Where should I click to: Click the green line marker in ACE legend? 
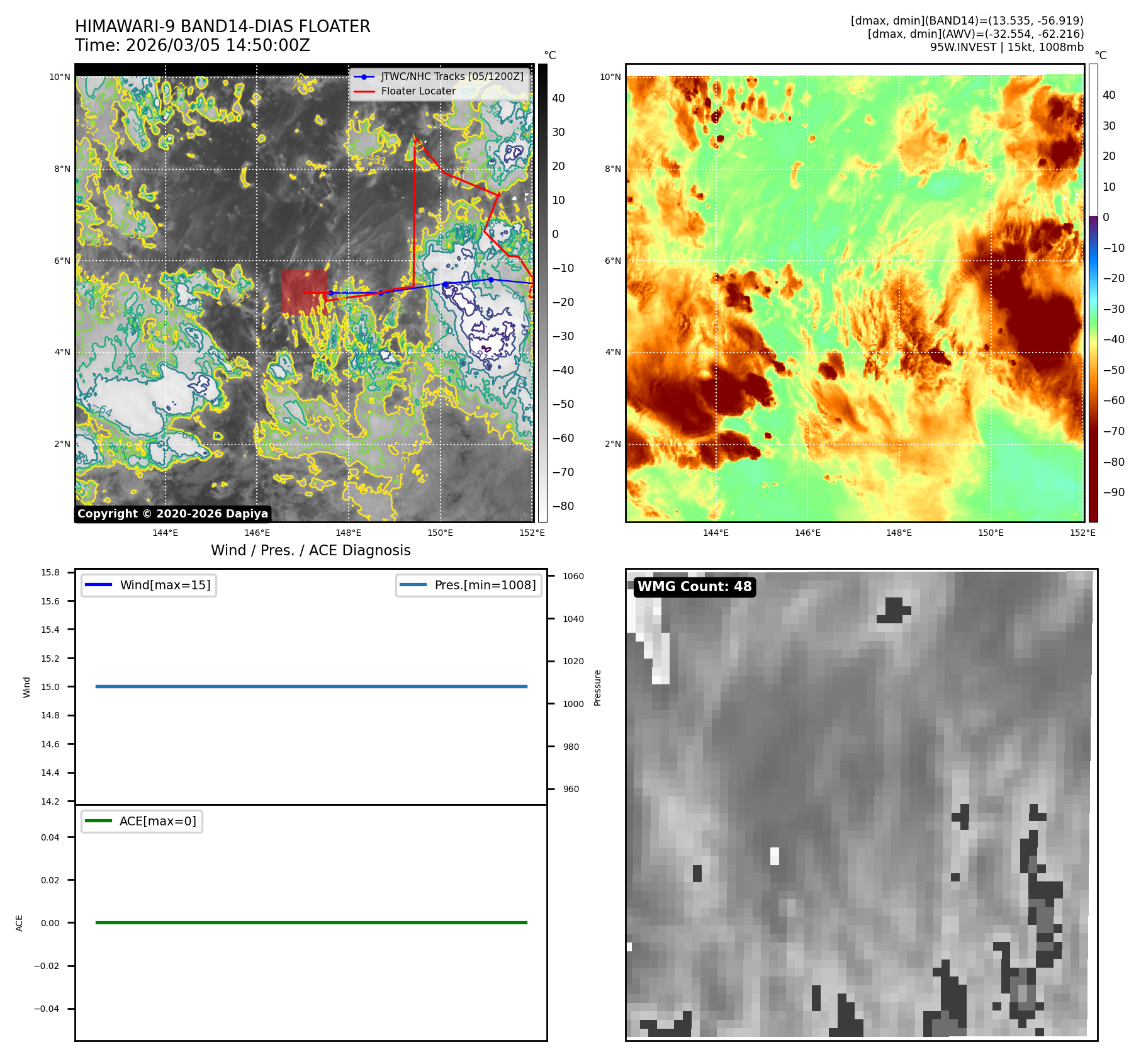click(98, 821)
